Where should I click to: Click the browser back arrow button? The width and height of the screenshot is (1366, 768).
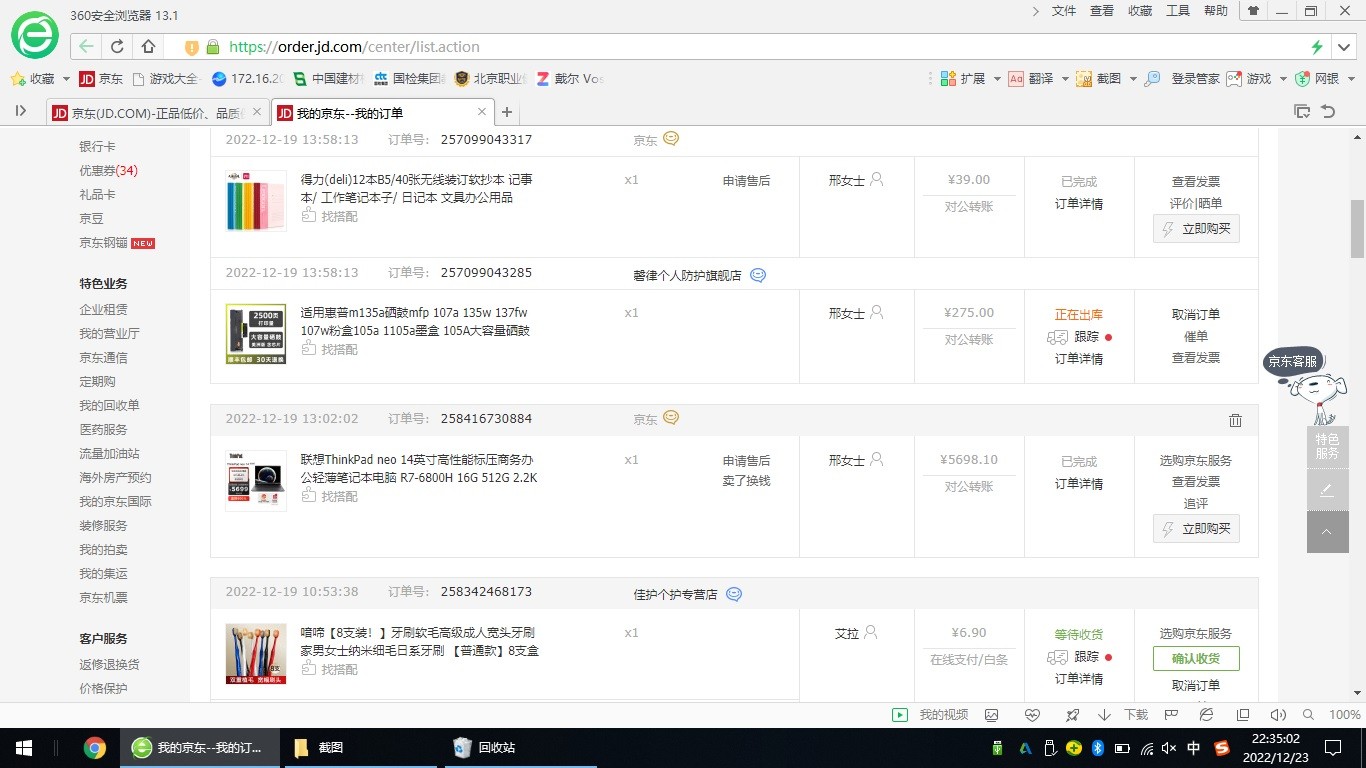coord(86,46)
